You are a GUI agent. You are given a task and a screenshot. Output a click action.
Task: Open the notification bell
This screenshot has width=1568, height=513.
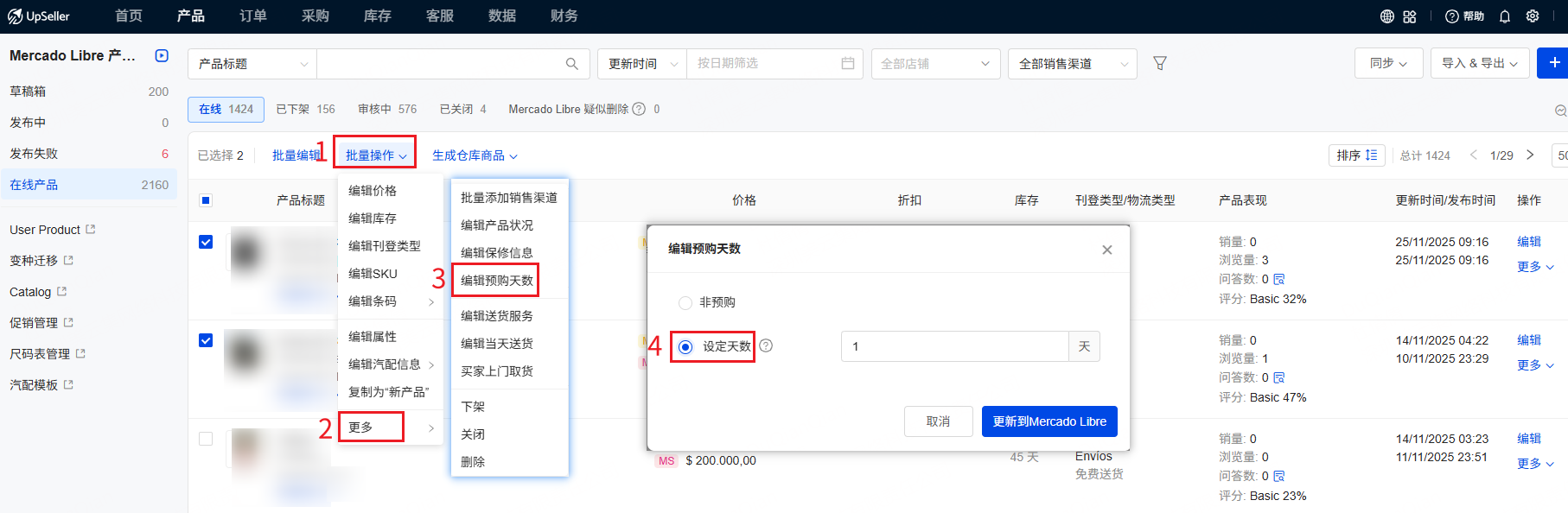point(1505,16)
